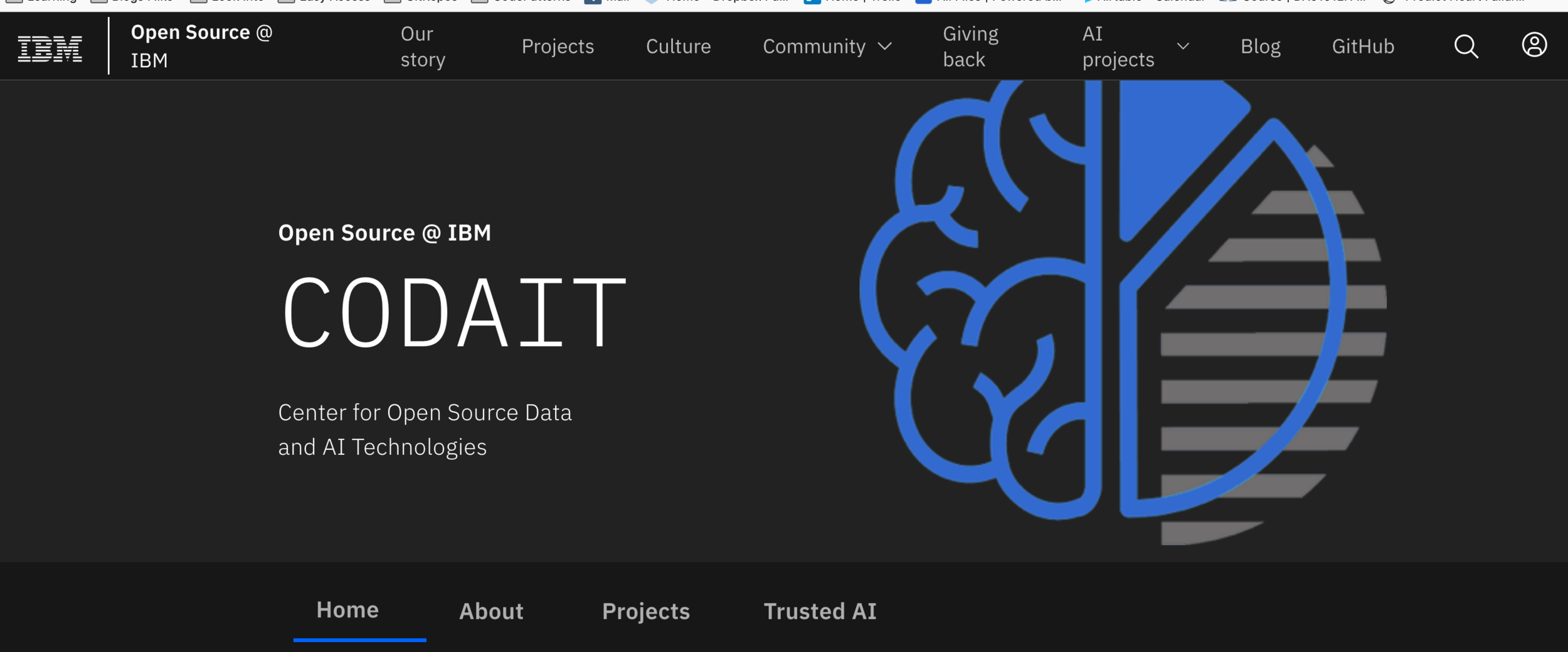
Task: Open the Culture menu item
Action: (678, 46)
